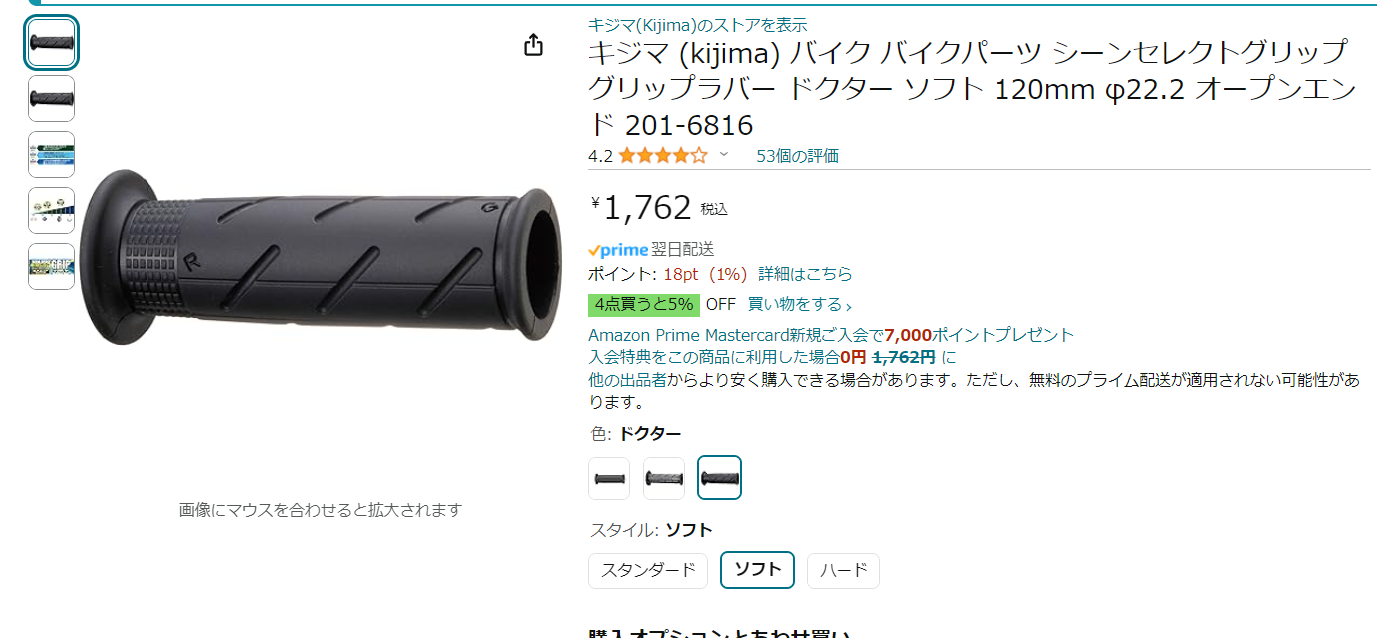Image resolution: width=1377 pixels, height=638 pixels.
Task: Open 詳細はこちら points details link
Action: pos(805,274)
